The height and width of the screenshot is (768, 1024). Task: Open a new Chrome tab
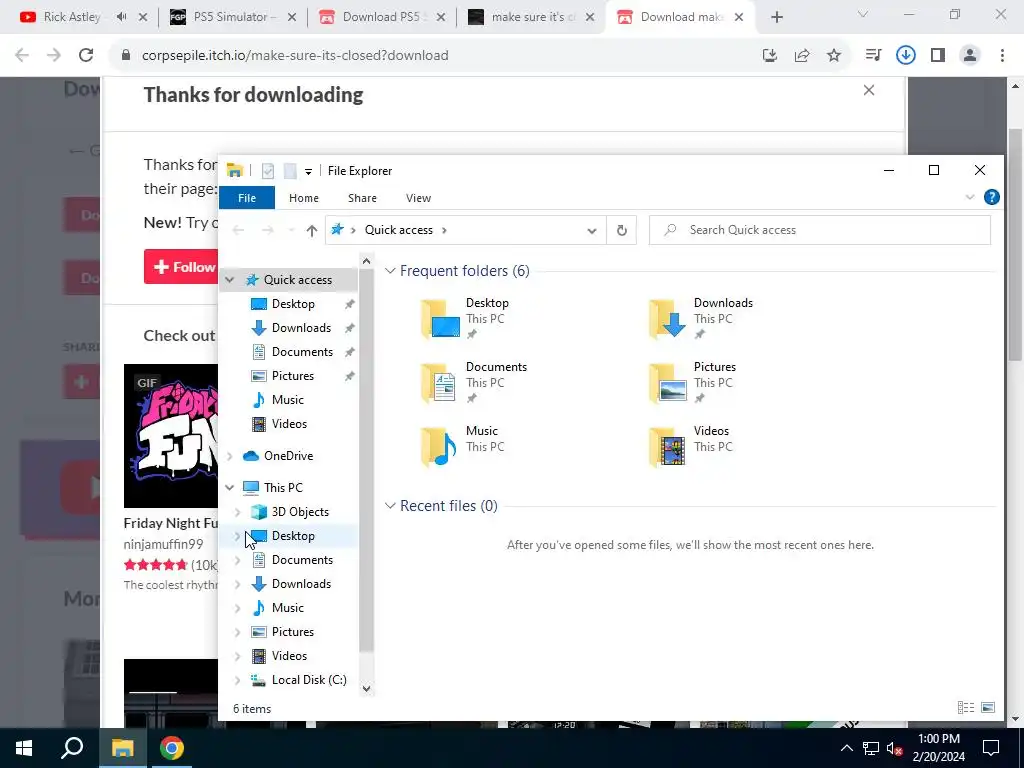point(776,18)
